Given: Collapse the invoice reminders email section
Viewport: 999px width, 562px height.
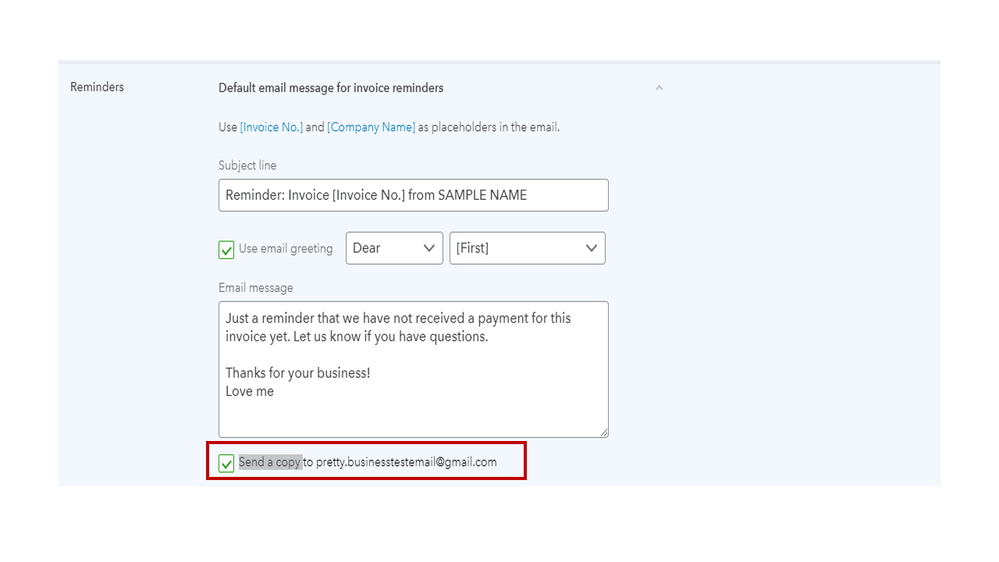Looking at the screenshot, I should (659, 88).
